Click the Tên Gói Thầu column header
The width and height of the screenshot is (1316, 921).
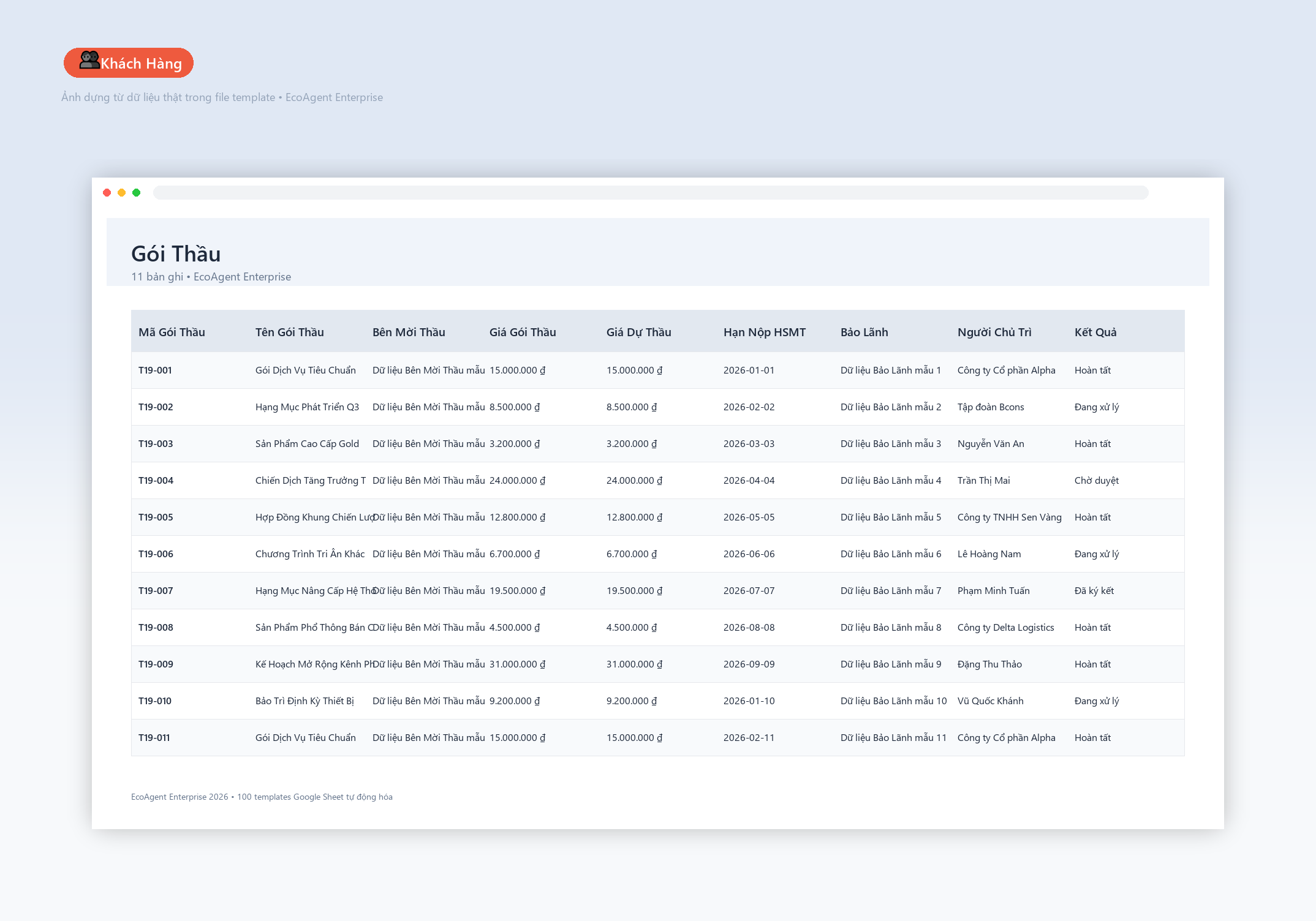pyautogui.click(x=290, y=332)
